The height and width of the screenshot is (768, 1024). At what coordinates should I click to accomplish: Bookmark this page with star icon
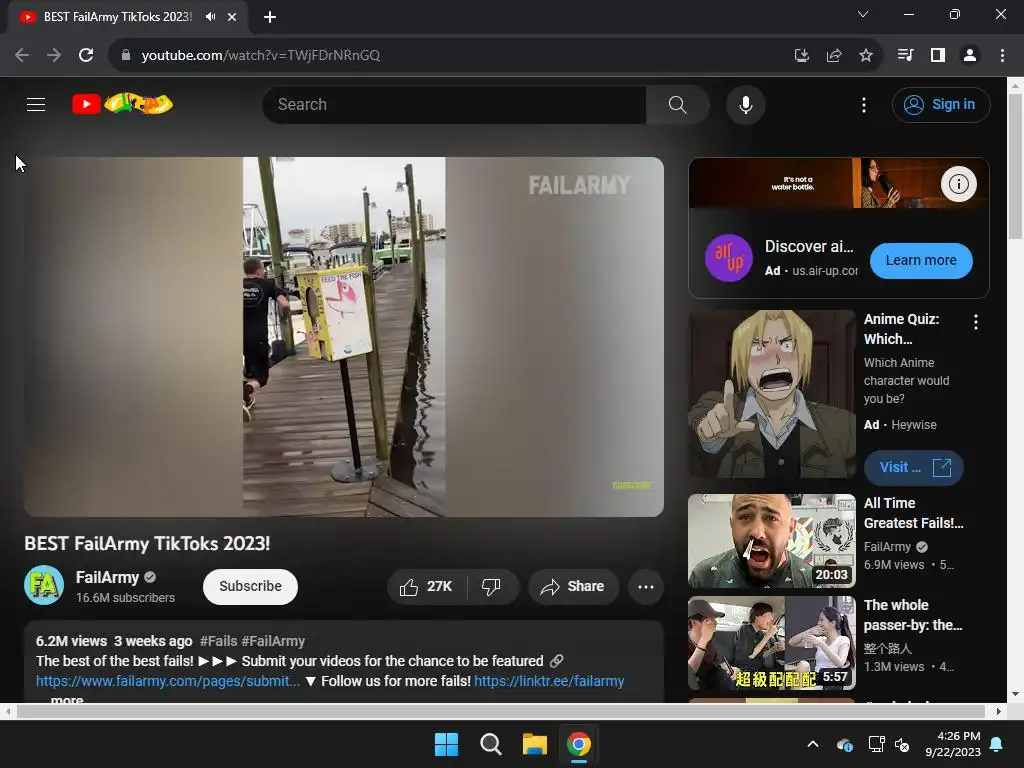(866, 56)
